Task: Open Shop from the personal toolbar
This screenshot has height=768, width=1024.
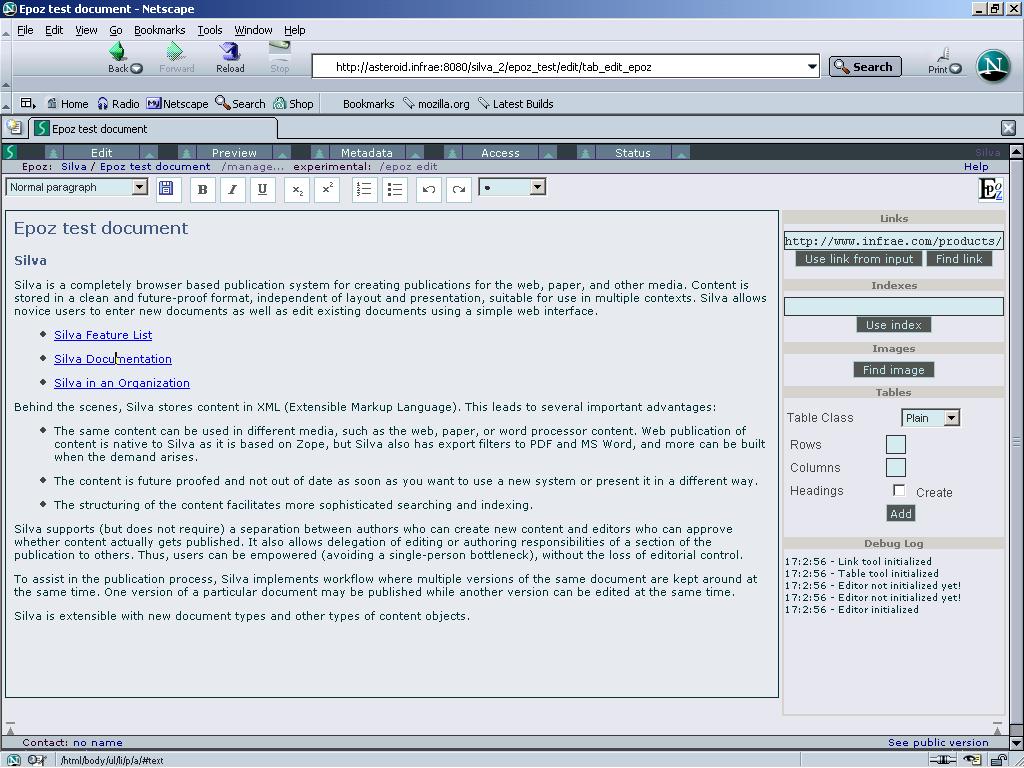Action: [293, 104]
